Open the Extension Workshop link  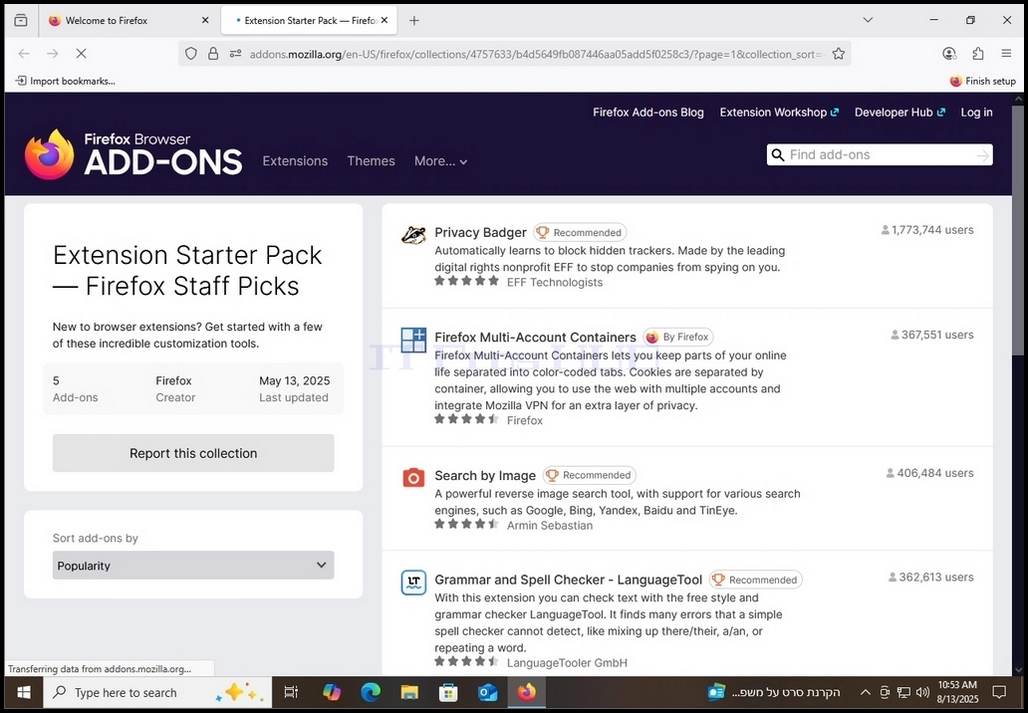coord(779,112)
